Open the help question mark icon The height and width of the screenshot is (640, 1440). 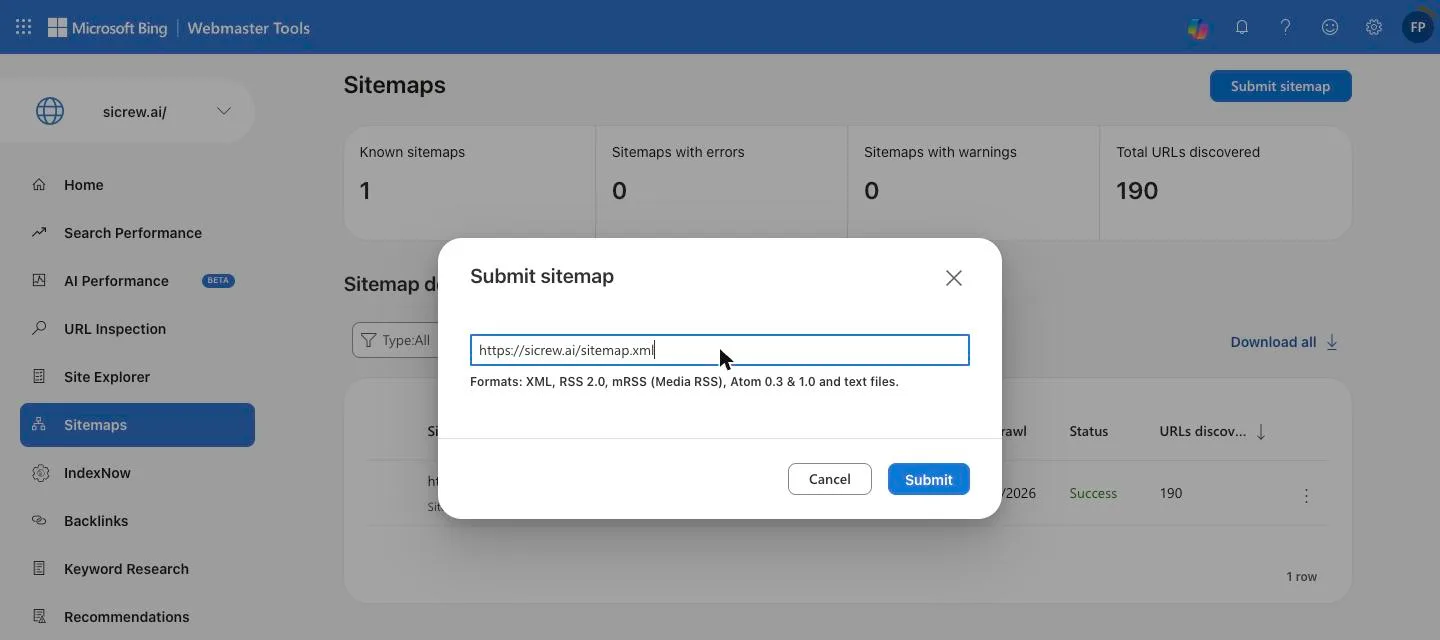[1286, 28]
